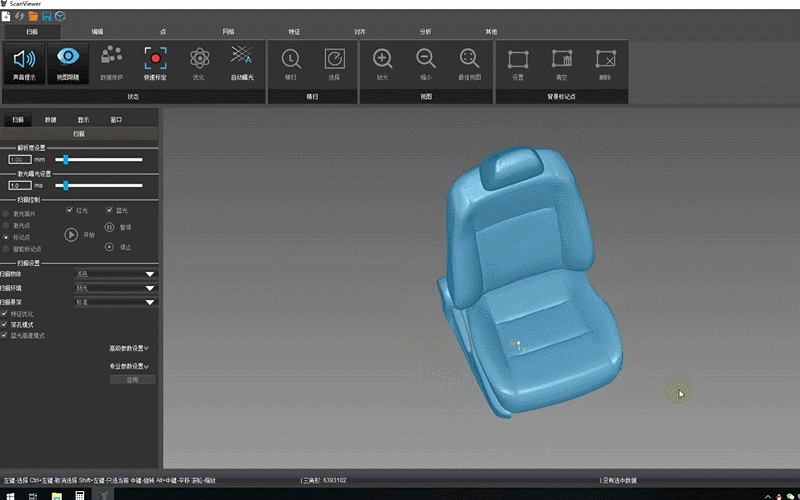This screenshot has height=500, width=800.
Task: Select the 激光点 radio button
Action: tap(5, 225)
